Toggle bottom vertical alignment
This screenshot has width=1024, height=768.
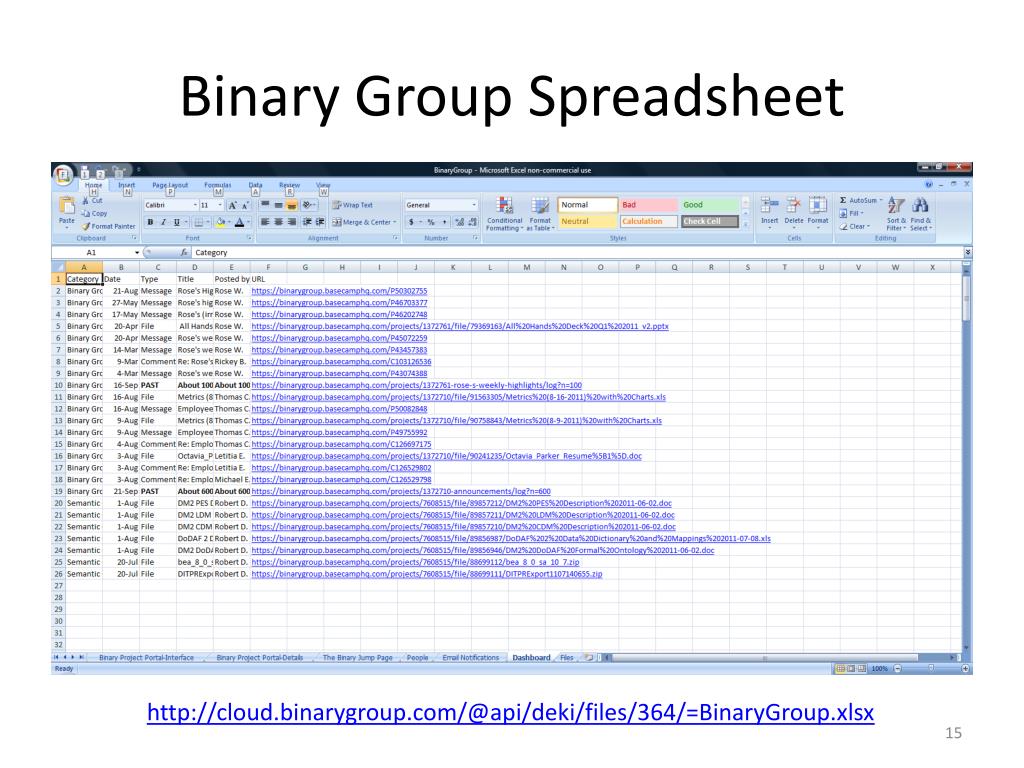coord(292,205)
